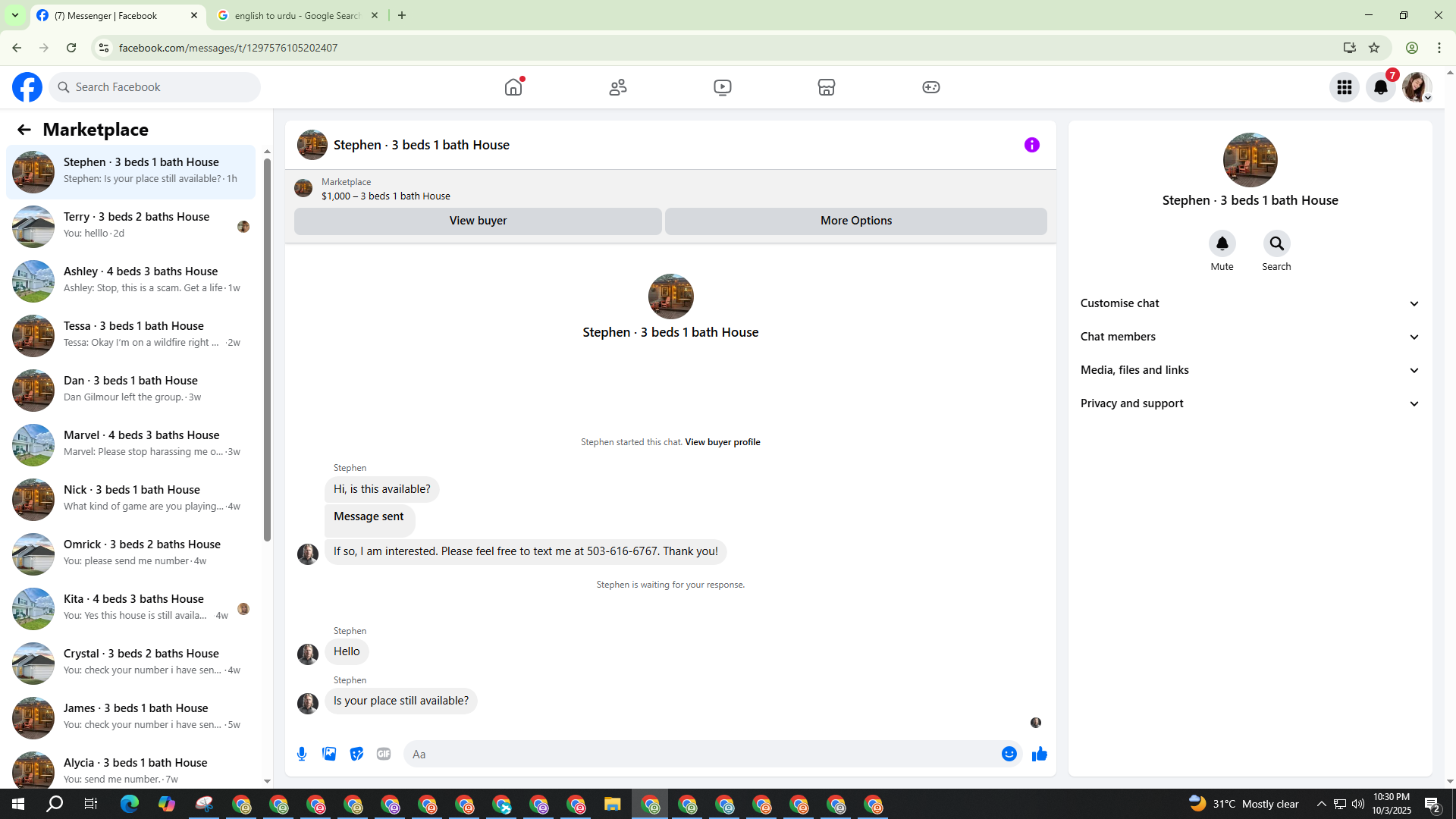Mute this Stephen conversation
This screenshot has width=1456, height=819.
click(x=1222, y=243)
